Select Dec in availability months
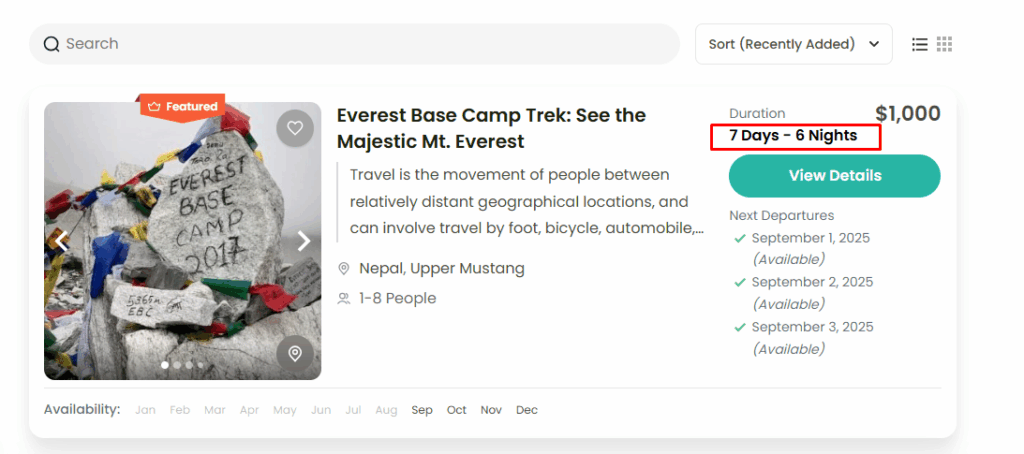Viewport: 1024px width, 454px height. click(x=527, y=410)
